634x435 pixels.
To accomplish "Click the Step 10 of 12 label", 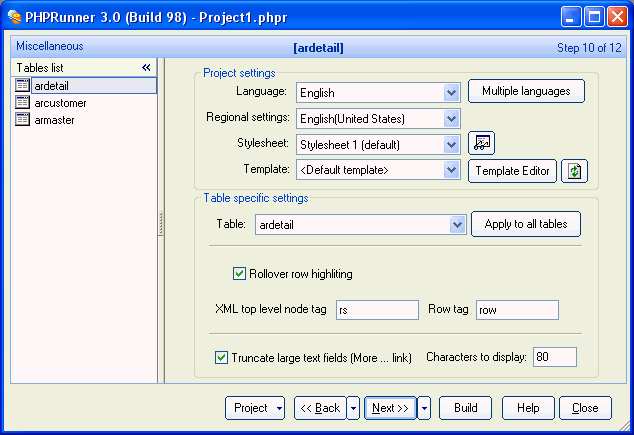I will tap(589, 48).
